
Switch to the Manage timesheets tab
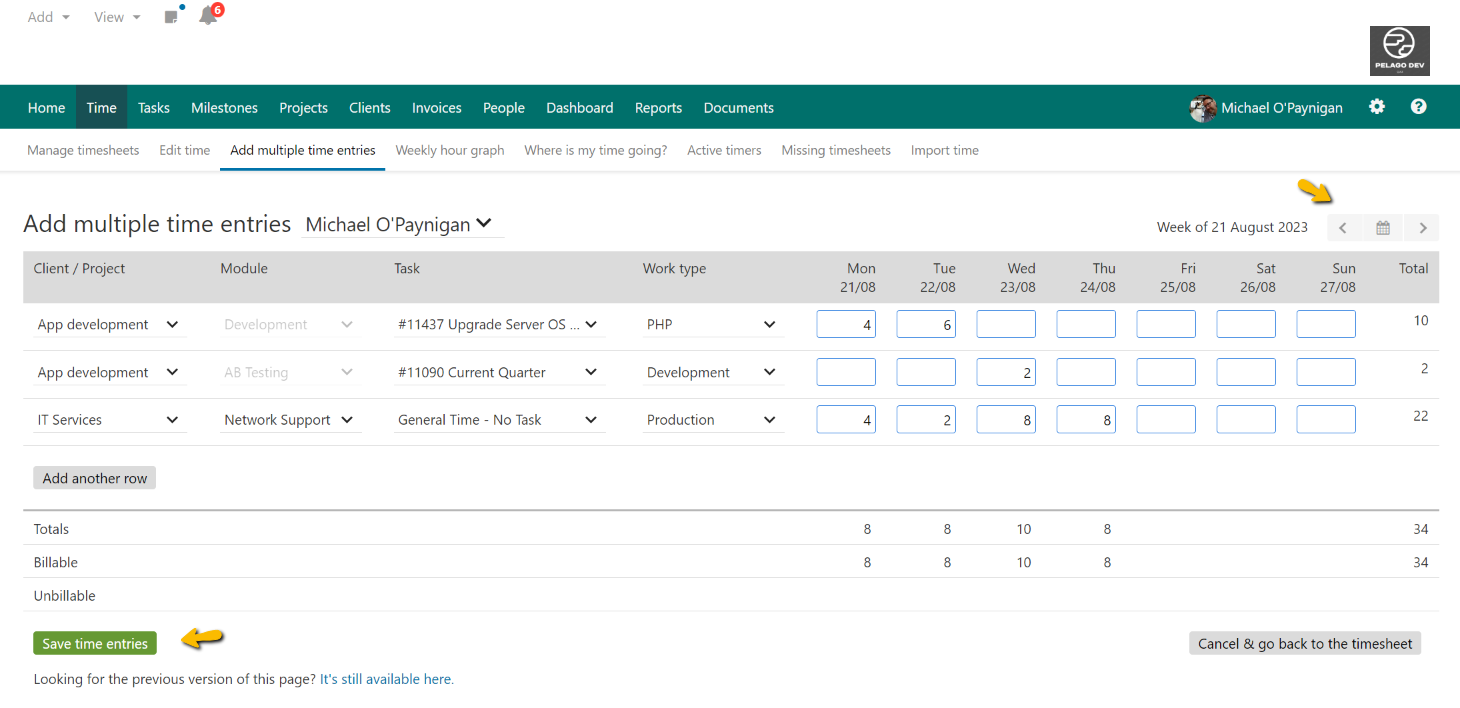pos(83,150)
